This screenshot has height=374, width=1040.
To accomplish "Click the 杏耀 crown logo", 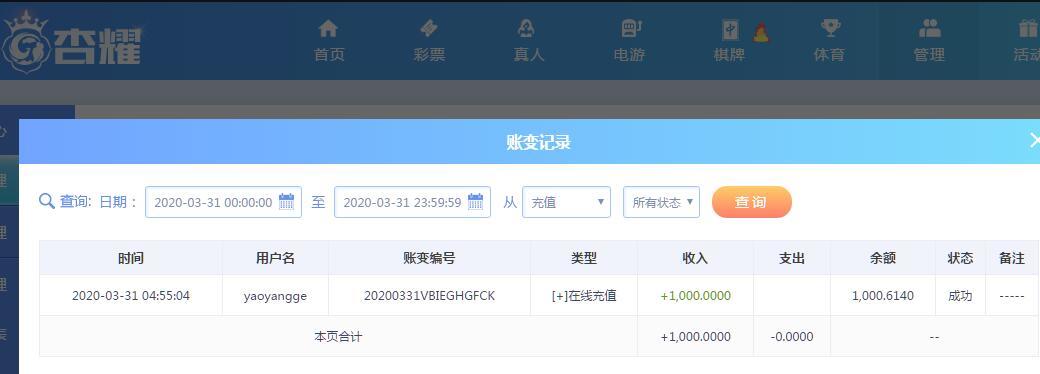I will coord(25,41).
